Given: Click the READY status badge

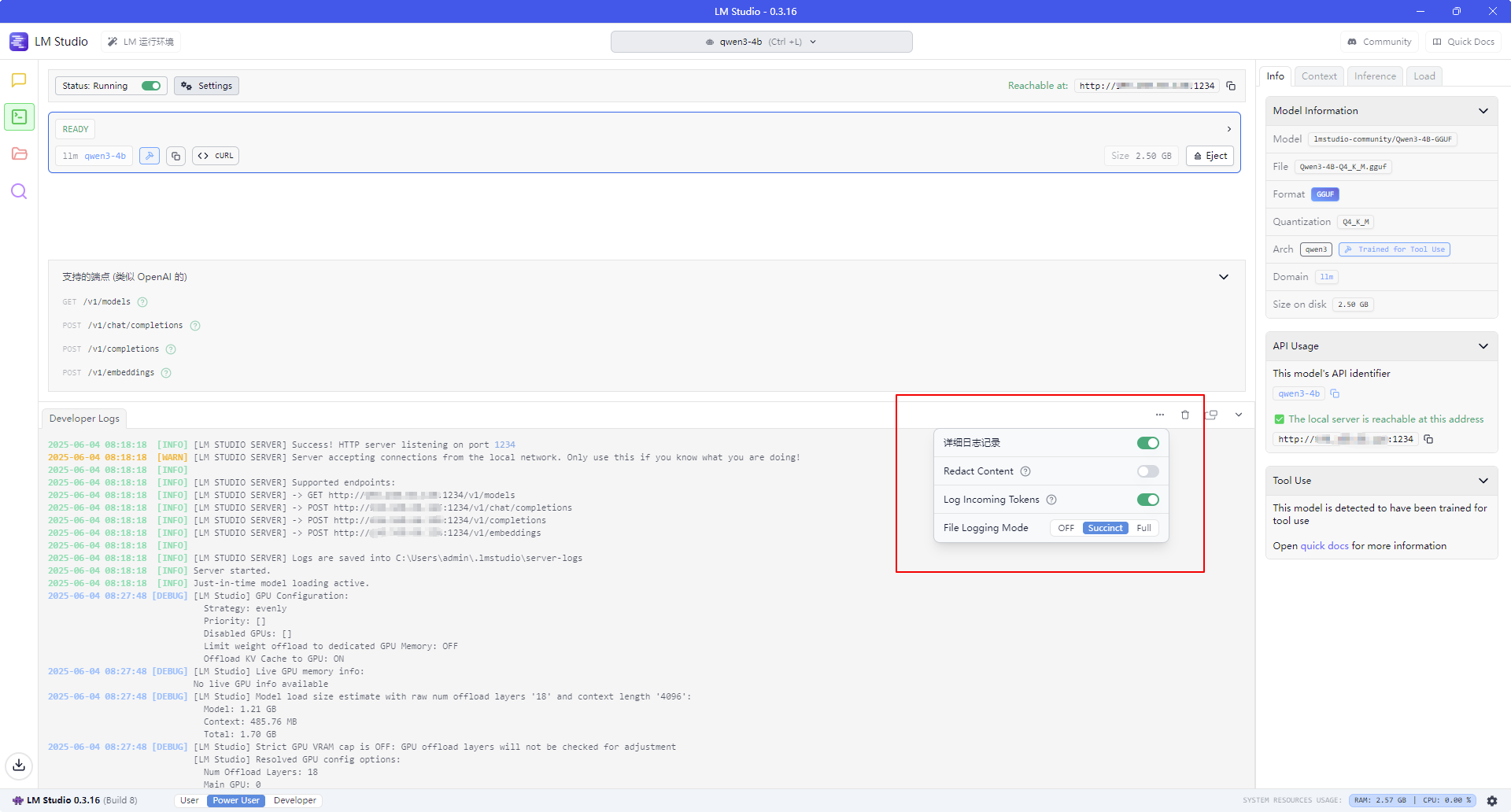Looking at the screenshot, I should pyautogui.click(x=76, y=129).
